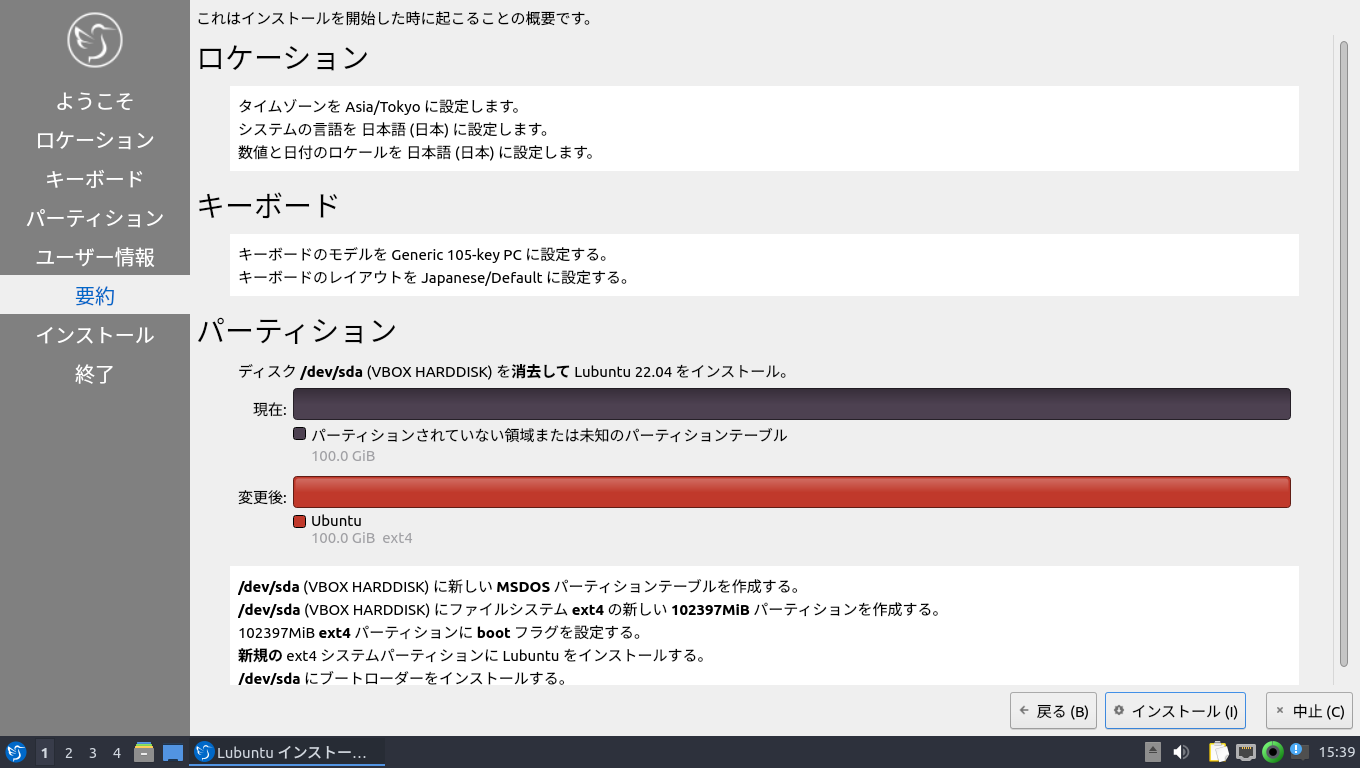
Task: Click the 15:39 panel clock
Action: 1336,752
